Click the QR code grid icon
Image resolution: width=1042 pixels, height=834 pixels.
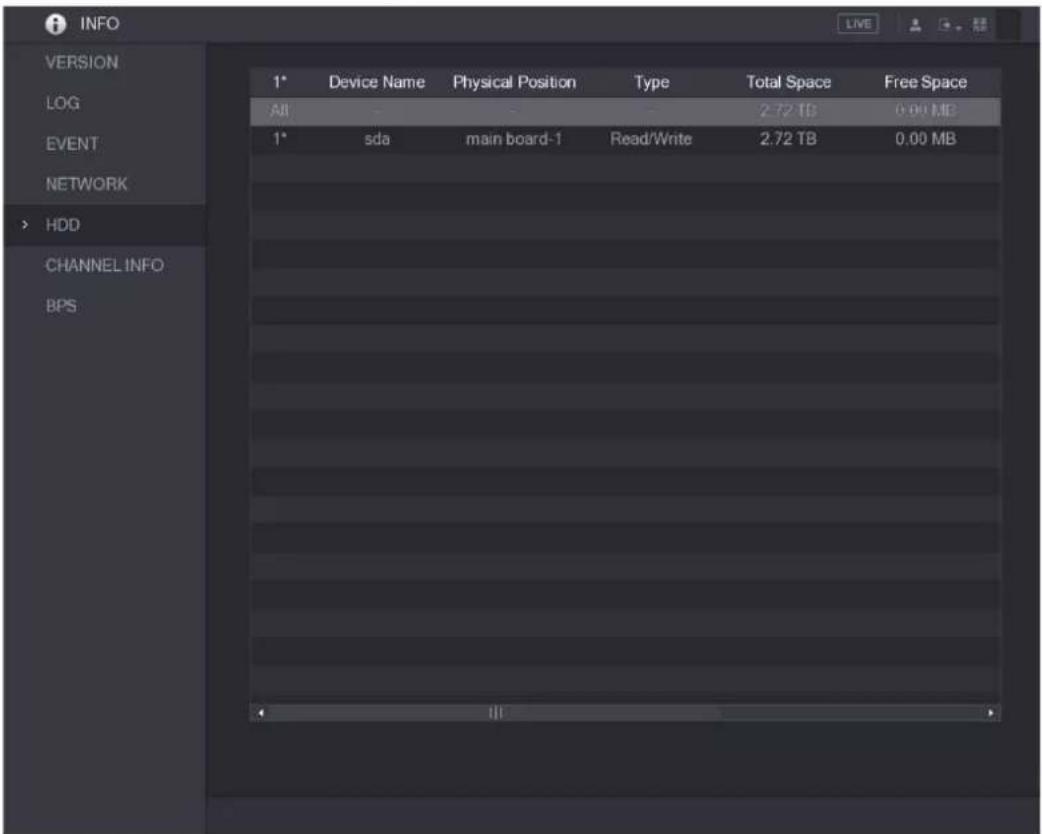click(980, 25)
